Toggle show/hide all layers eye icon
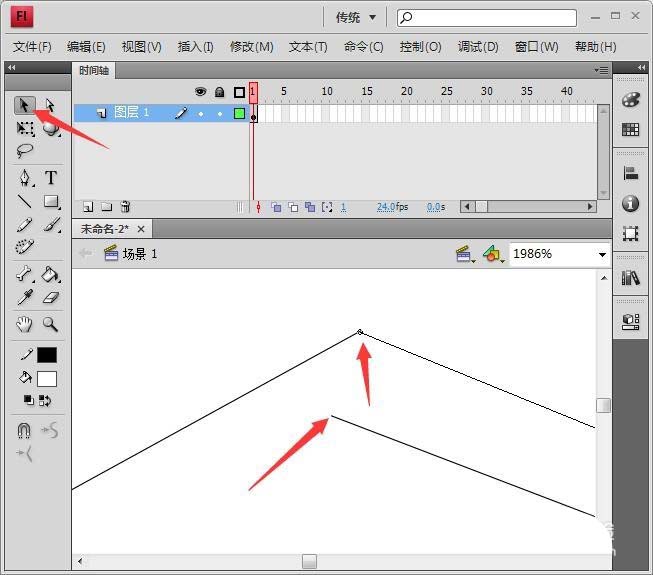This screenshot has height=575, width=653. pos(200,92)
